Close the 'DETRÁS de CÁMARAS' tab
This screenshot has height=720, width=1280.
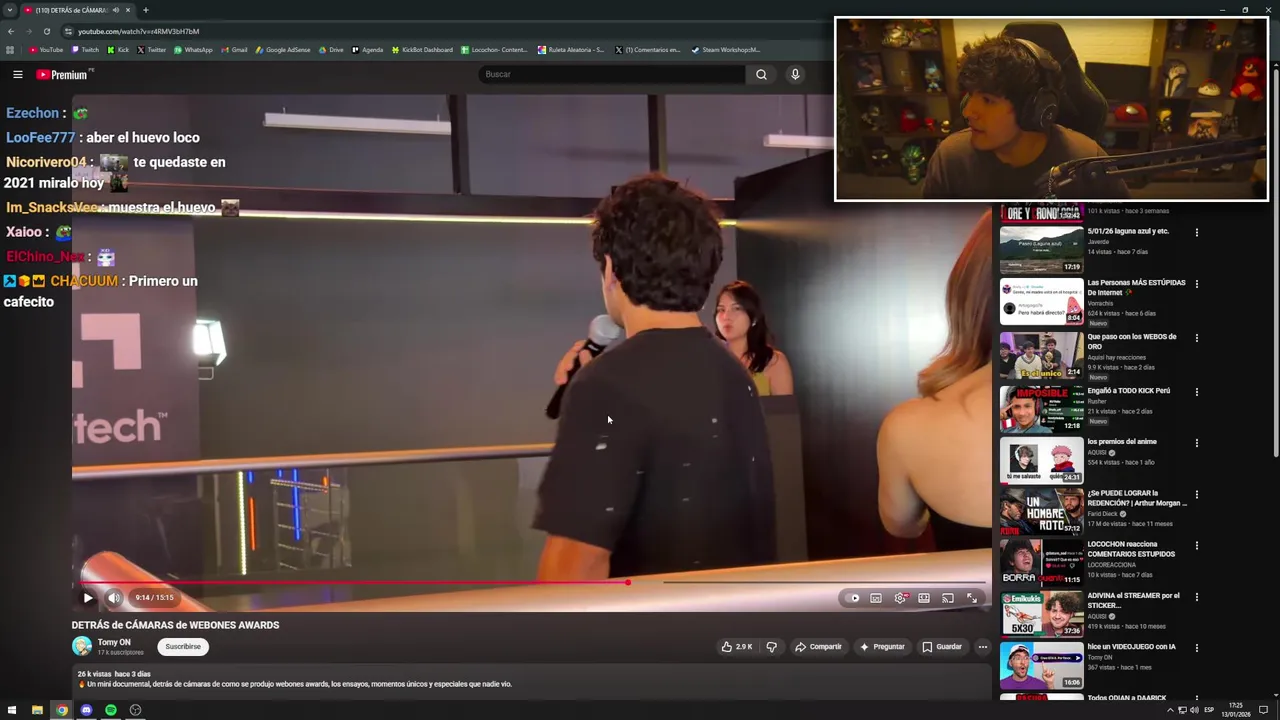128,10
